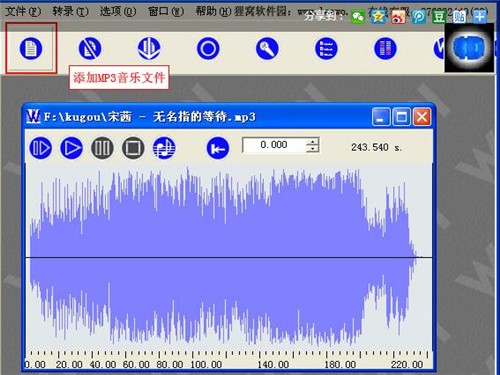Click the crossed-out document toolbar icon
500x375 pixels.
[90, 48]
